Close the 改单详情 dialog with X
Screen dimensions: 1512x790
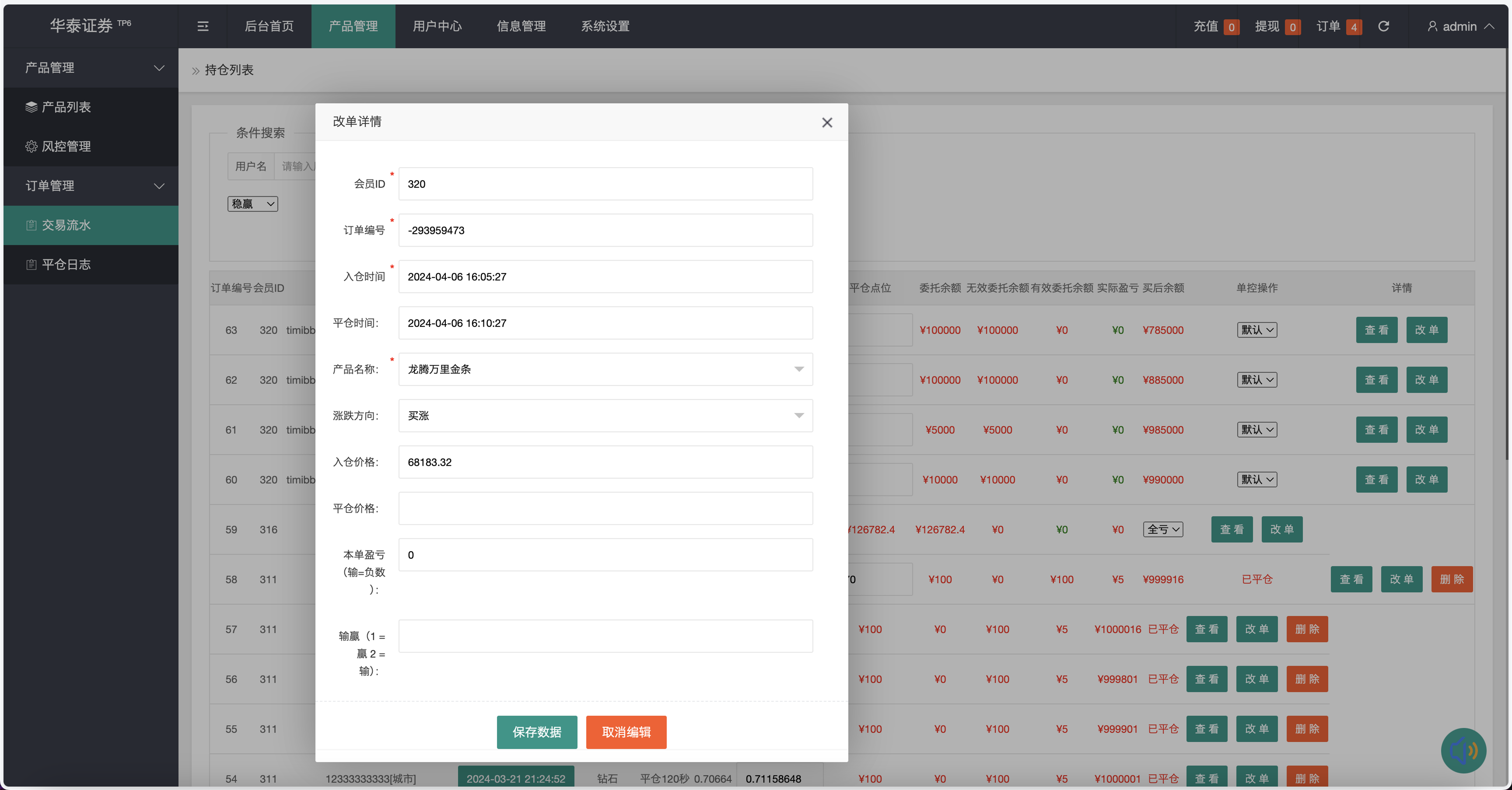tap(827, 122)
